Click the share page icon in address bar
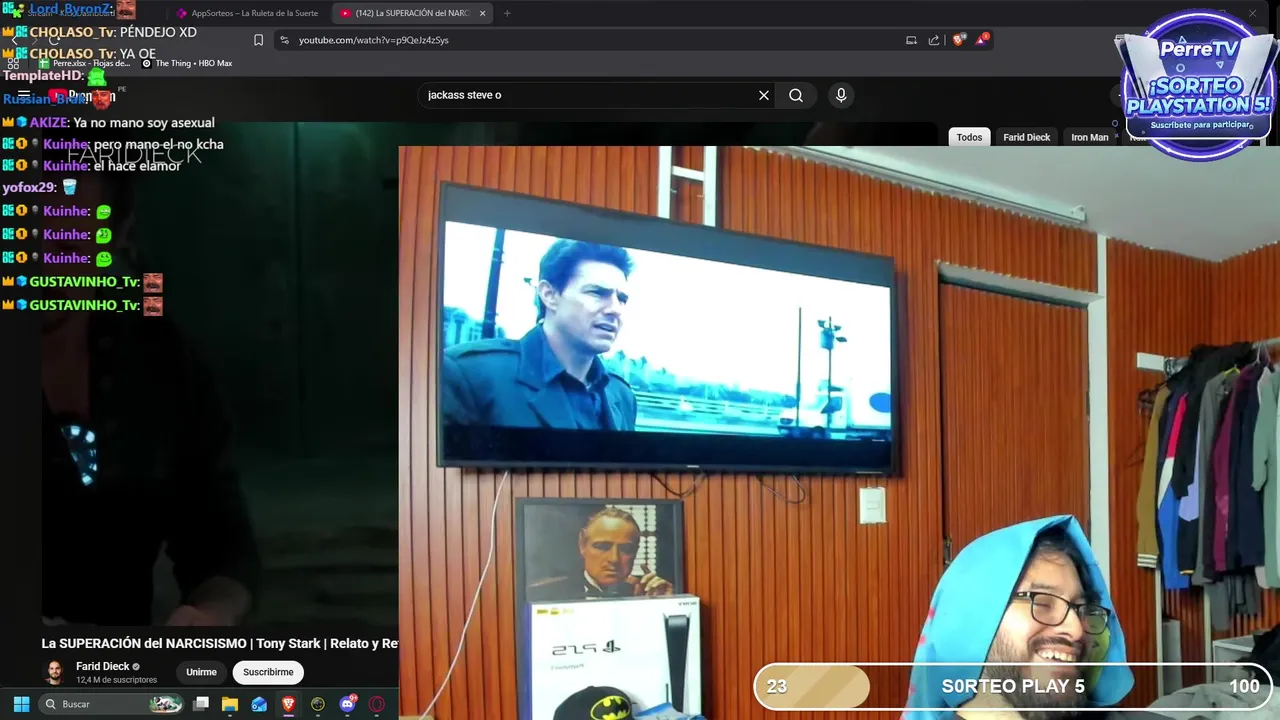 pos(934,40)
